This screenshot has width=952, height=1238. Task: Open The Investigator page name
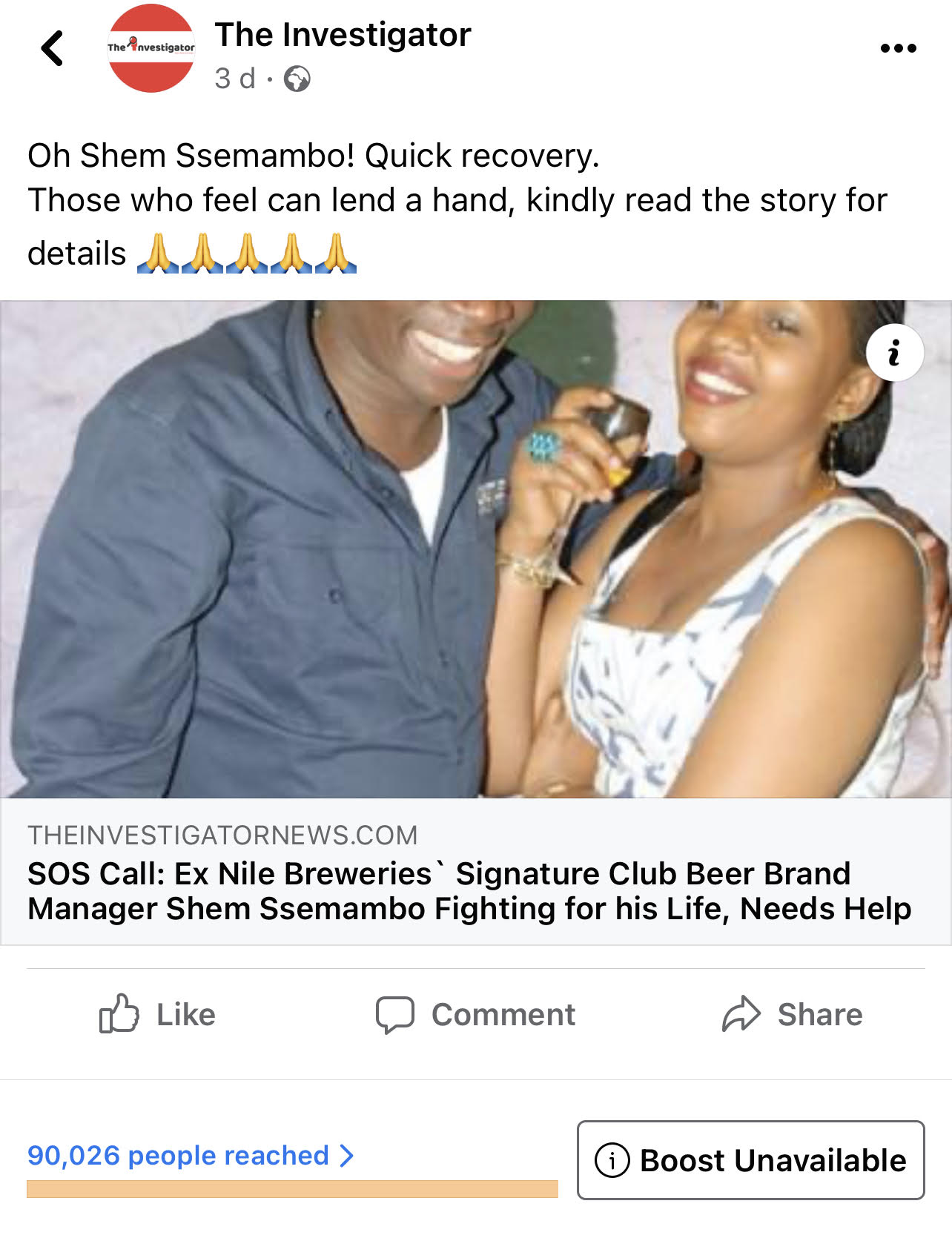[x=343, y=35]
